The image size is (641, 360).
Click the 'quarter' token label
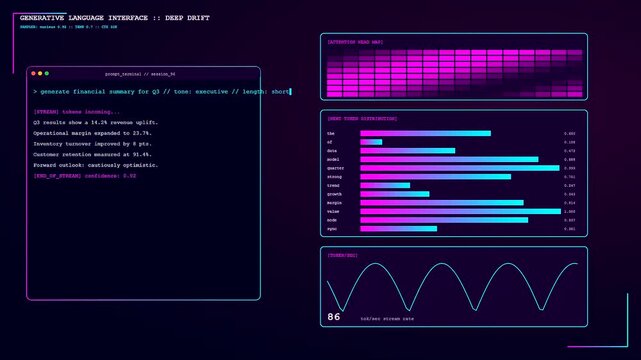point(335,168)
